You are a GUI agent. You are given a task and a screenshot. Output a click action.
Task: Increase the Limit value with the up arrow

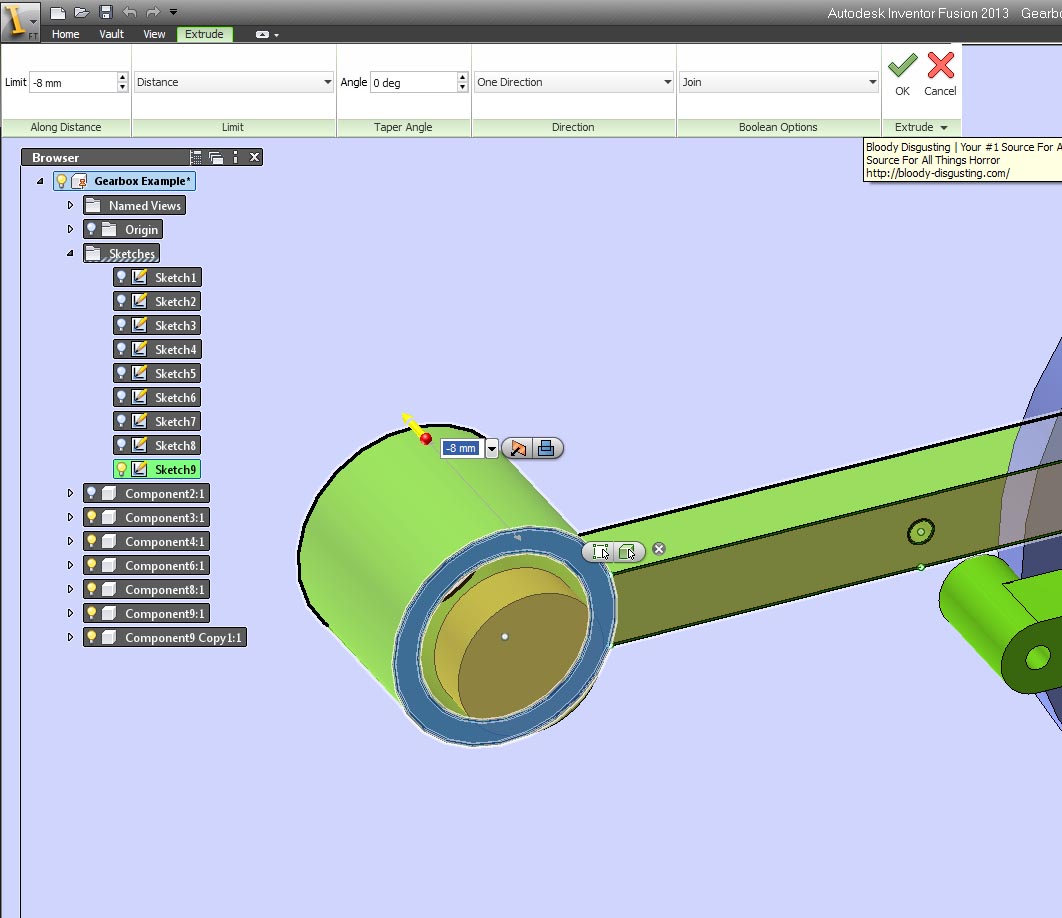coord(123,77)
